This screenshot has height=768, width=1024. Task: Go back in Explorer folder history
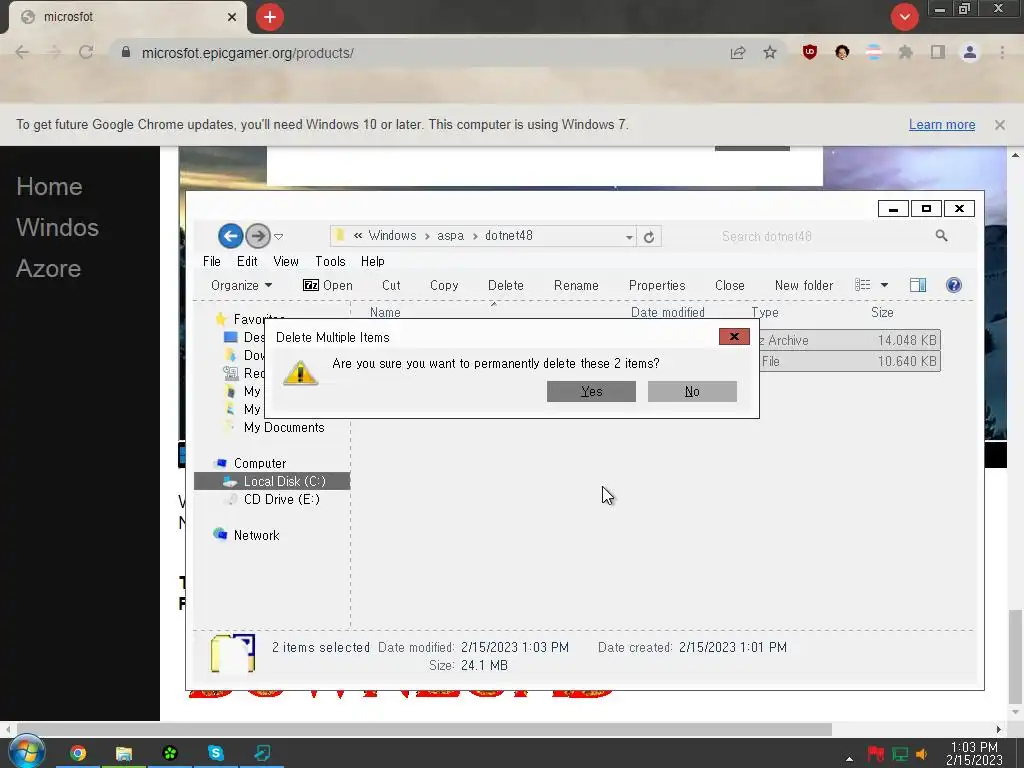click(x=231, y=236)
